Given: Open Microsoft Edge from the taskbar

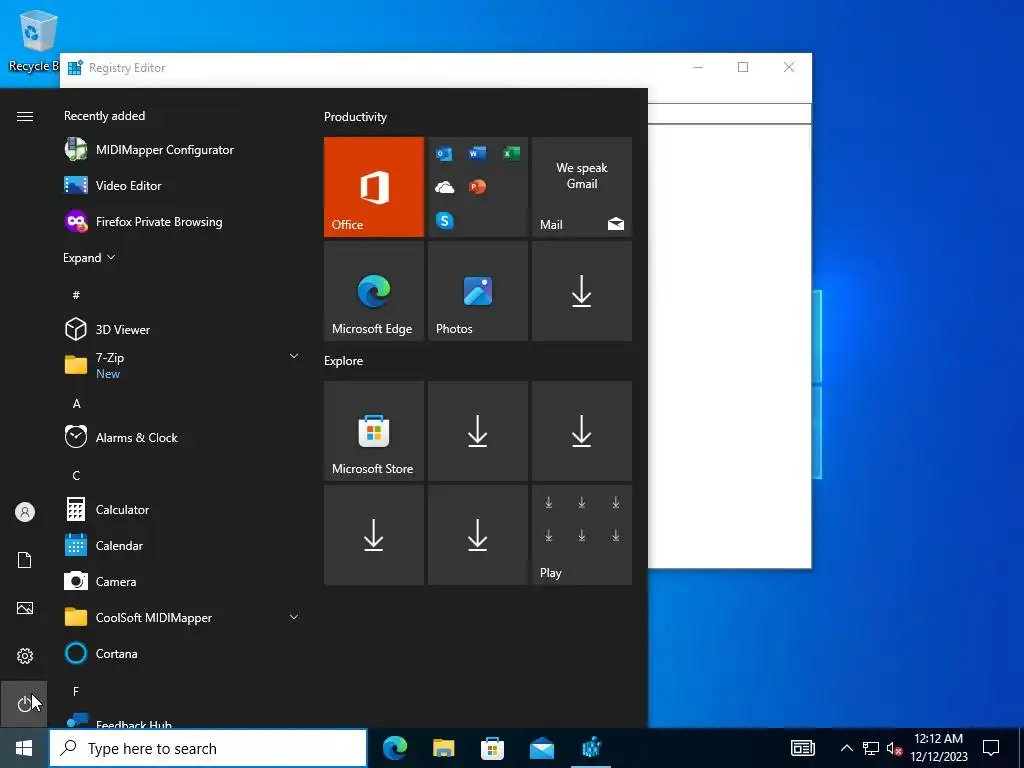Looking at the screenshot, I should click(394, 748).
